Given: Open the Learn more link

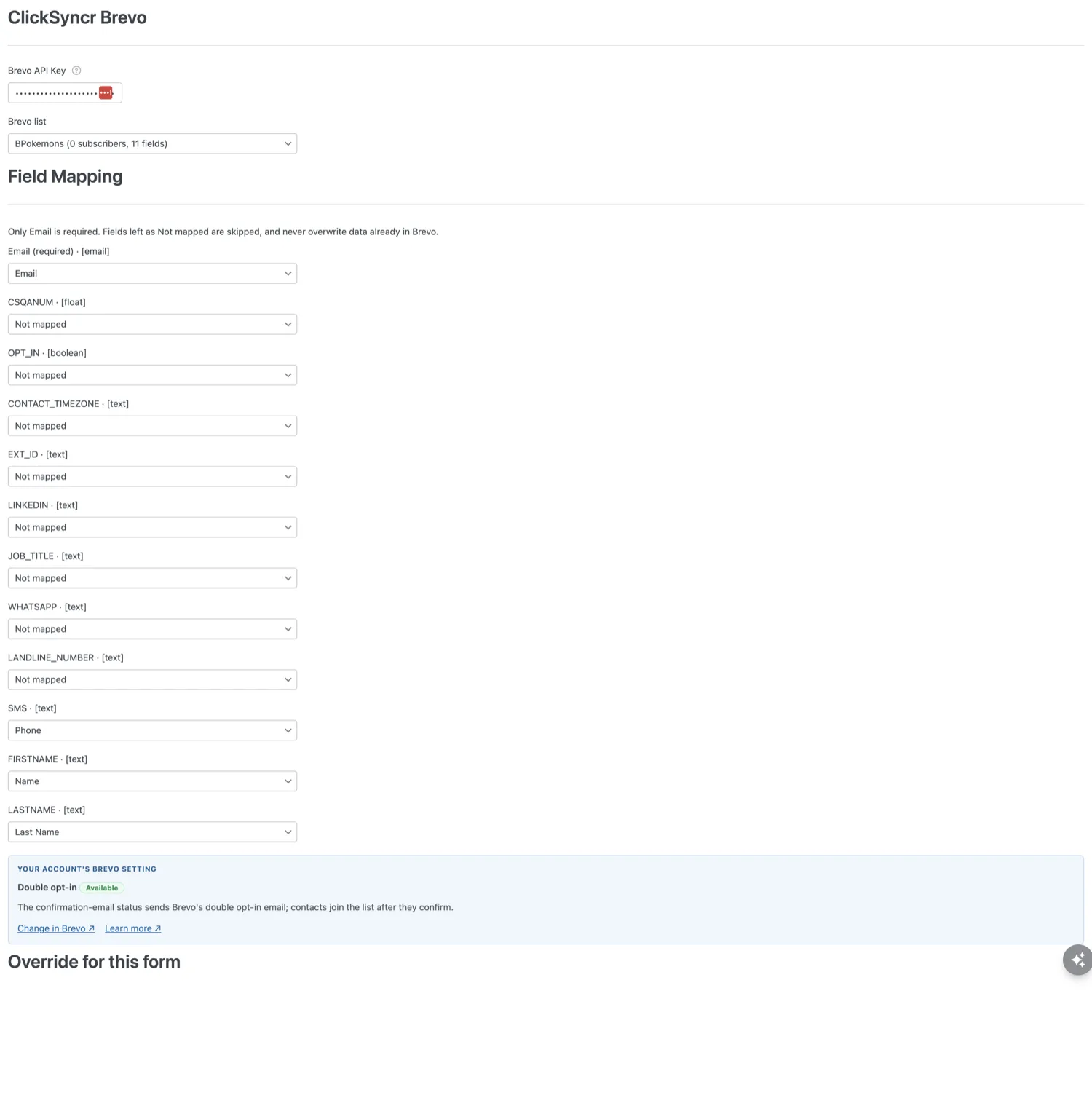Looking at the screenshot, I should pyautogui.click(x=133, y=928).
